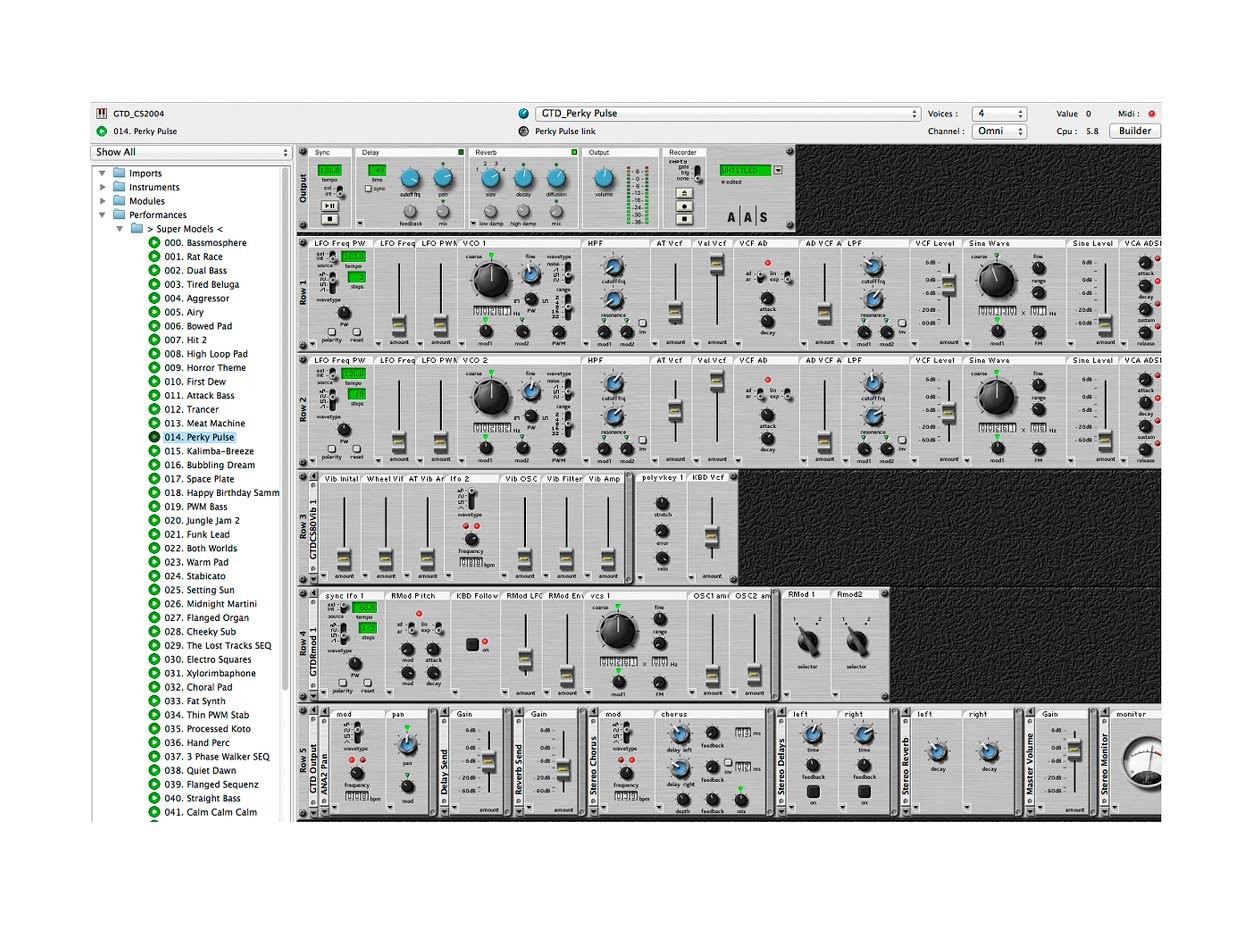The image size is (1250, 929).
Task: Open the Show All filter dropdown
Action: [191, 152]
